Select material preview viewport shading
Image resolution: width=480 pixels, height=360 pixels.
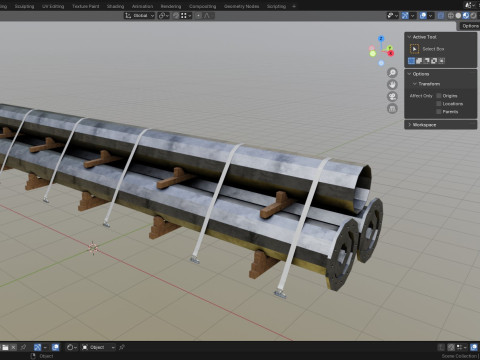tap(466, 16)
